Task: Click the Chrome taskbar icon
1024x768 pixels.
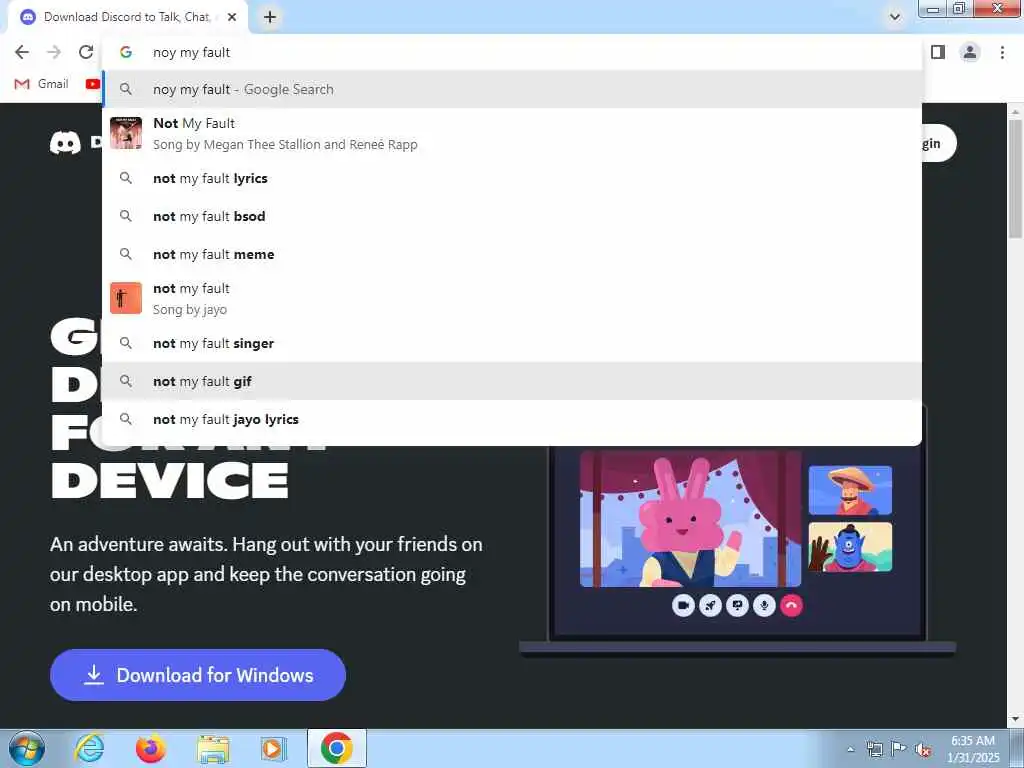Action: click(x=337, y=748)
